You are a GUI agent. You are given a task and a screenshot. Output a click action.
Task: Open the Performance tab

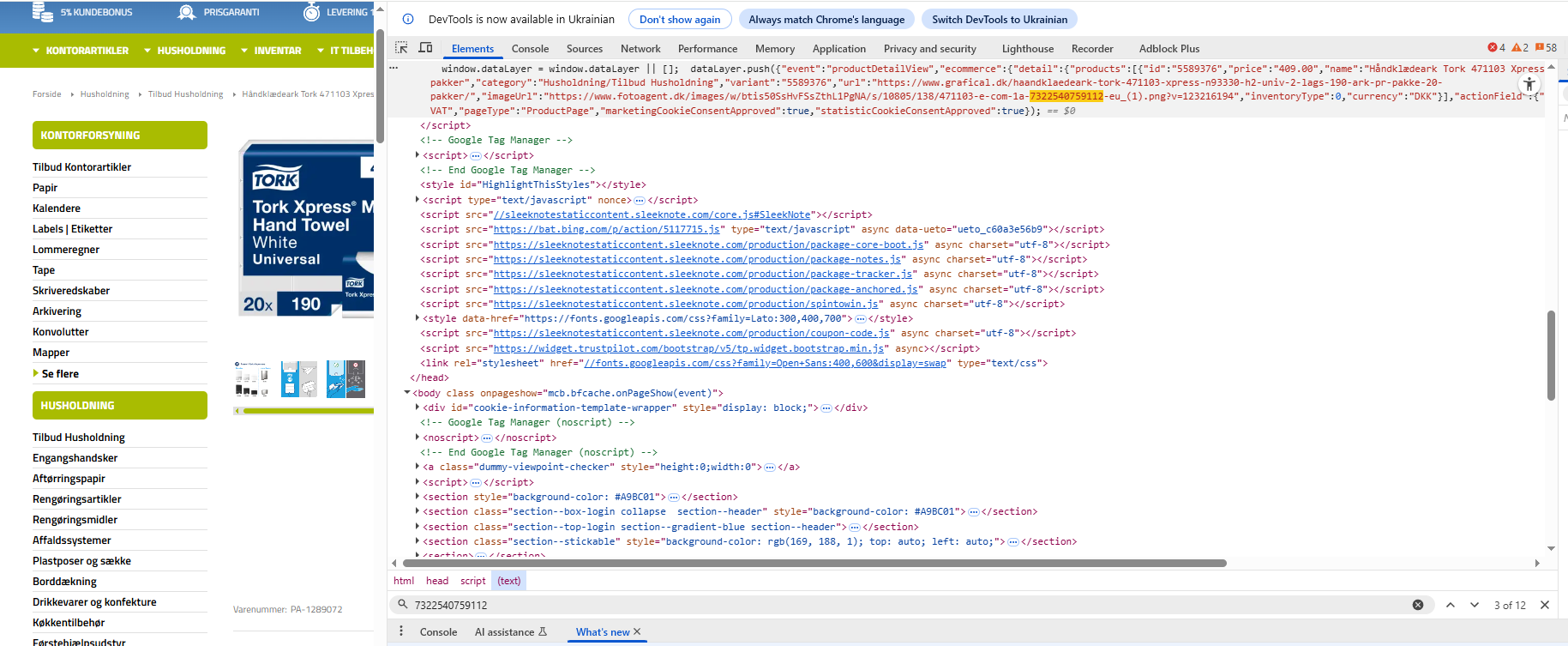coord(707,49)
